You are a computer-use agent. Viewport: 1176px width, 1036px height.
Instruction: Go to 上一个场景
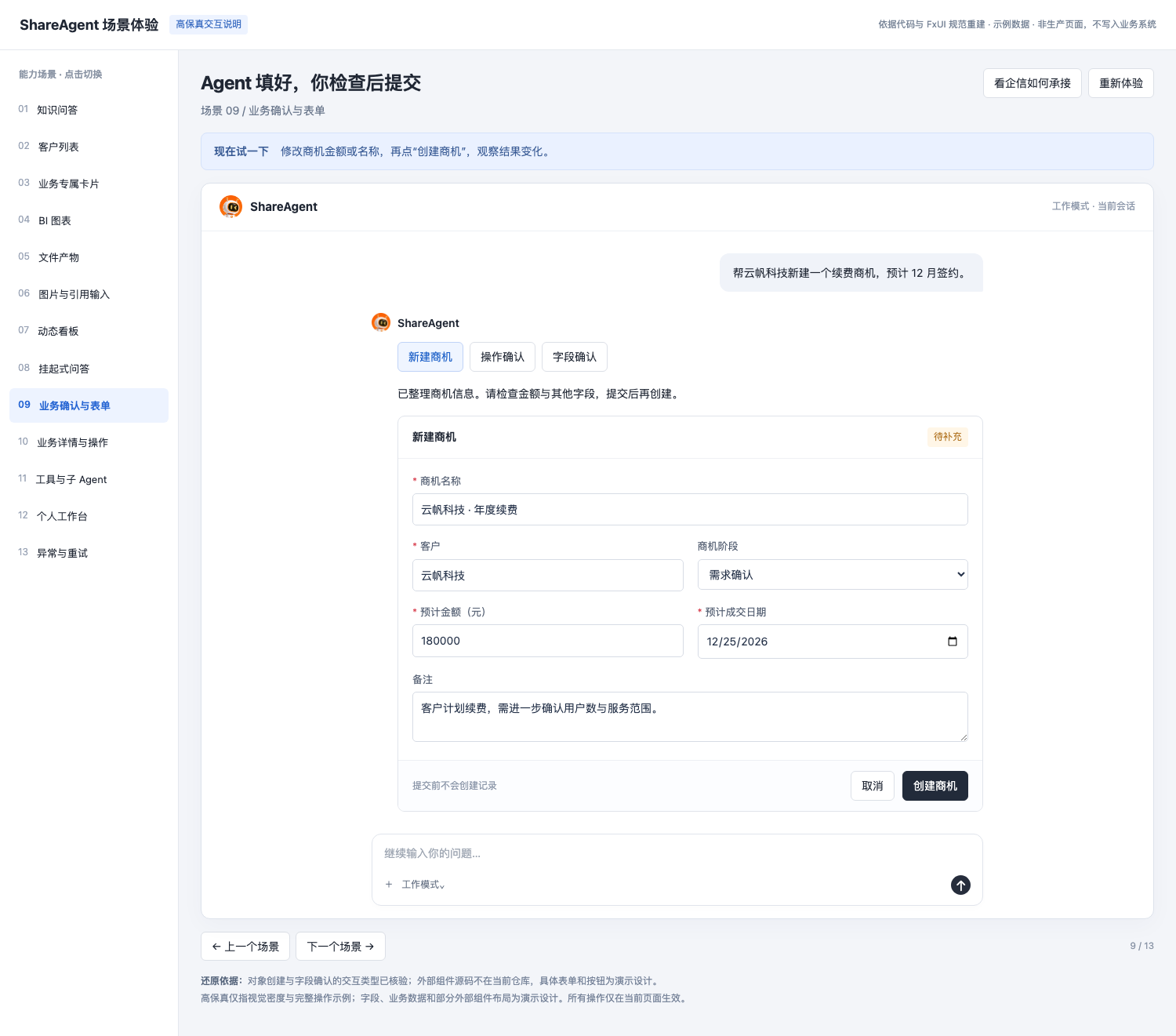(245, 947)
